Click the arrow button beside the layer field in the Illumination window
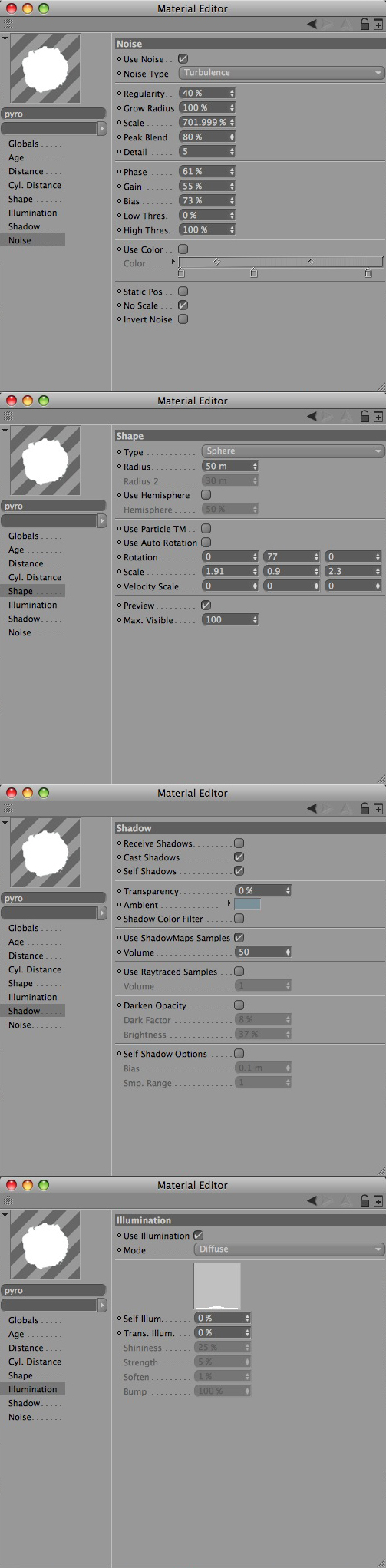Viewport: 386px width, 1568px height. [x=102, y=1305]
